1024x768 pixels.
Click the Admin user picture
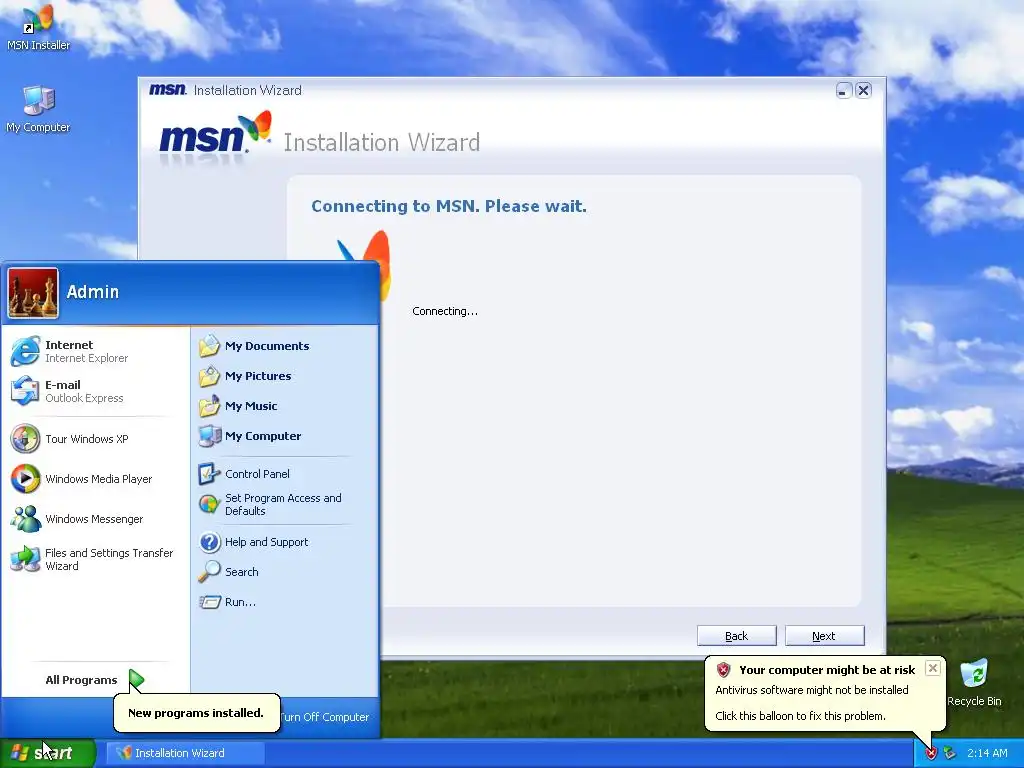33,293
